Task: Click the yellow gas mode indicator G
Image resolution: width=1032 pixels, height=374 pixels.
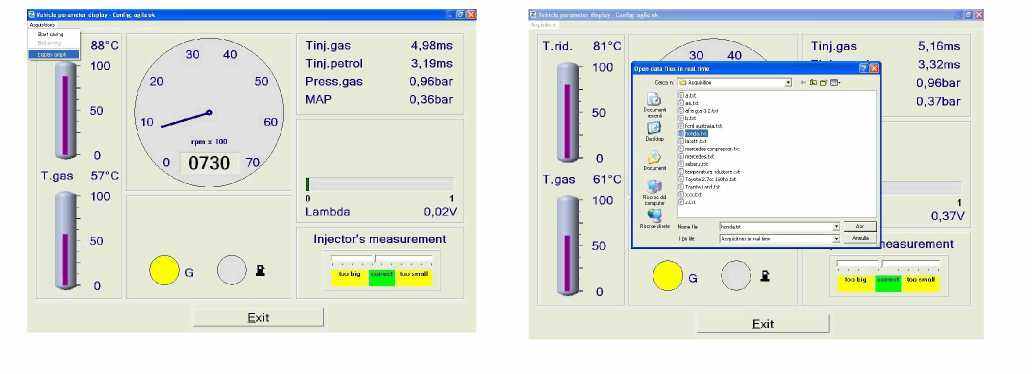Action: (x=164, y=270)
